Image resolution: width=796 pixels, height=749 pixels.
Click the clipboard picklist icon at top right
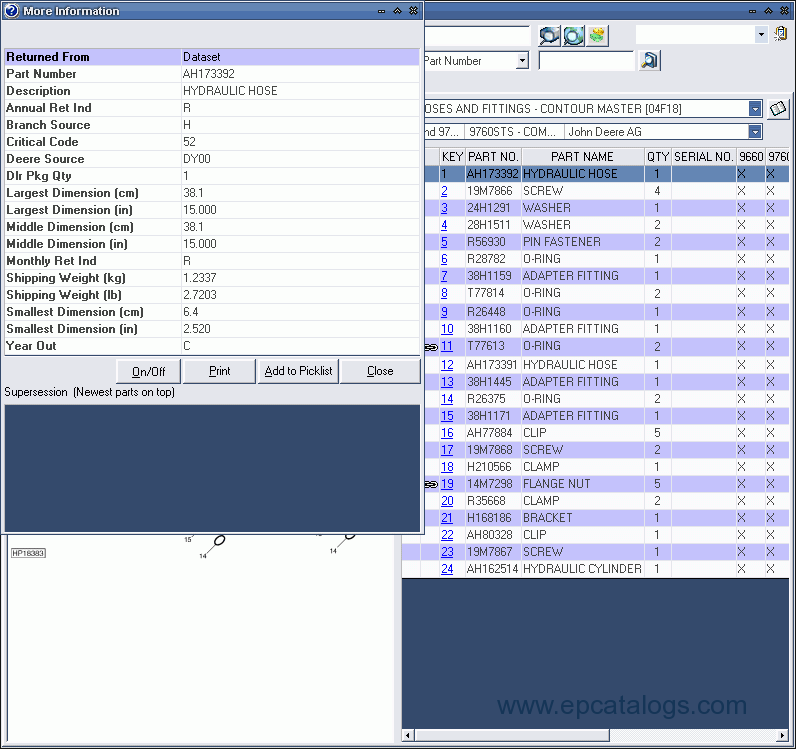780,35
